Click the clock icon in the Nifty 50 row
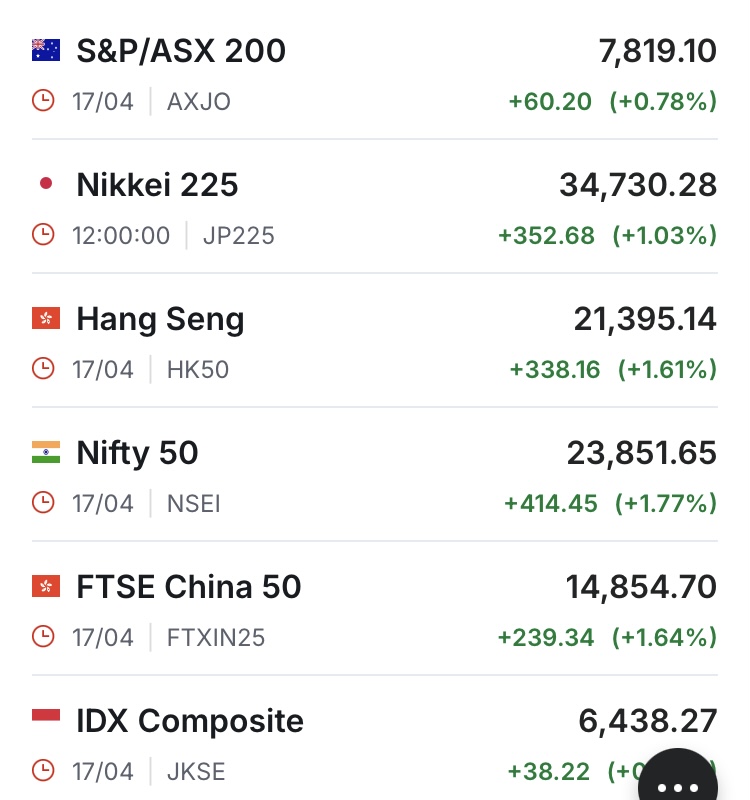Viewport: 750px width, 800px height. (43, 503)
